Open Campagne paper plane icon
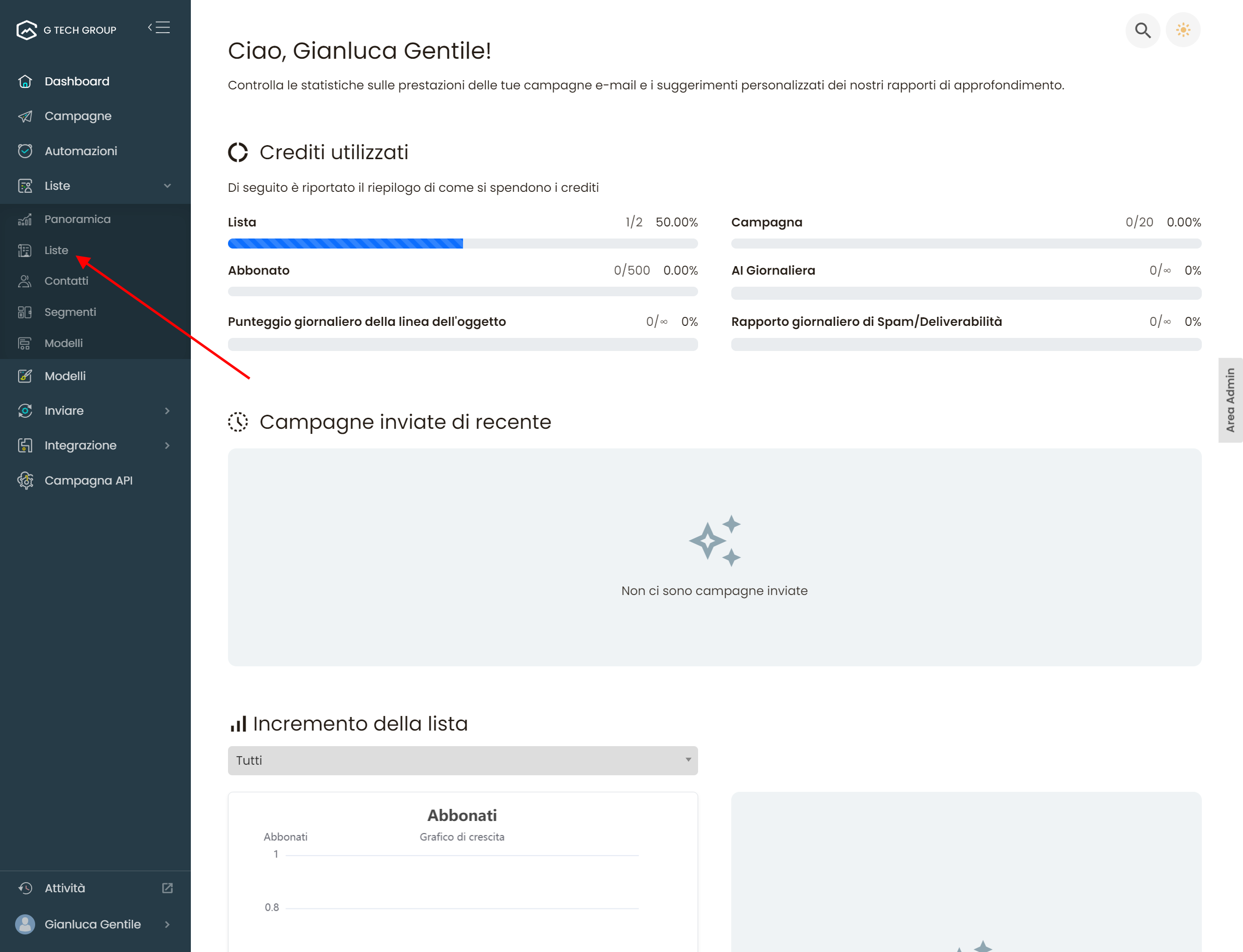This screenshot has height=952, width=1243. 25,116
